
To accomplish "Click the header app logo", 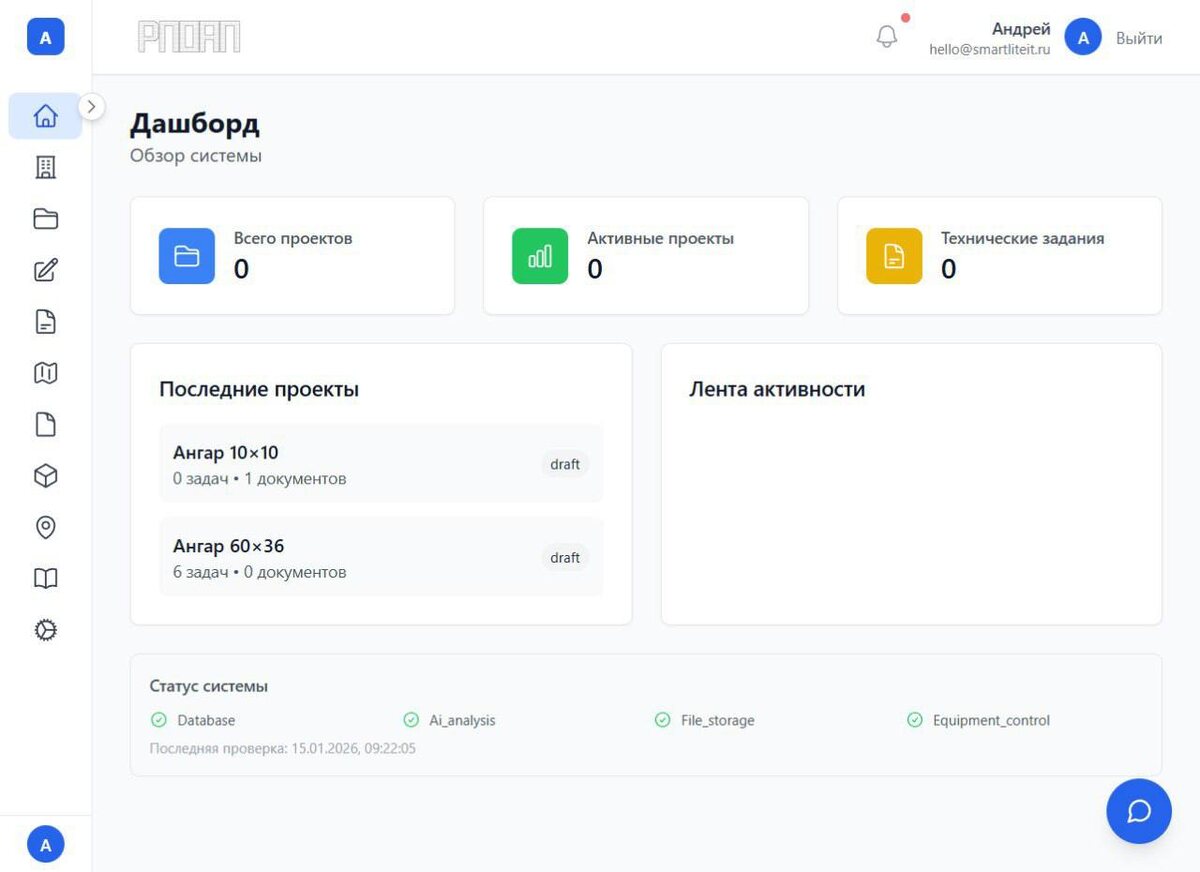I will tap(189, 37).
